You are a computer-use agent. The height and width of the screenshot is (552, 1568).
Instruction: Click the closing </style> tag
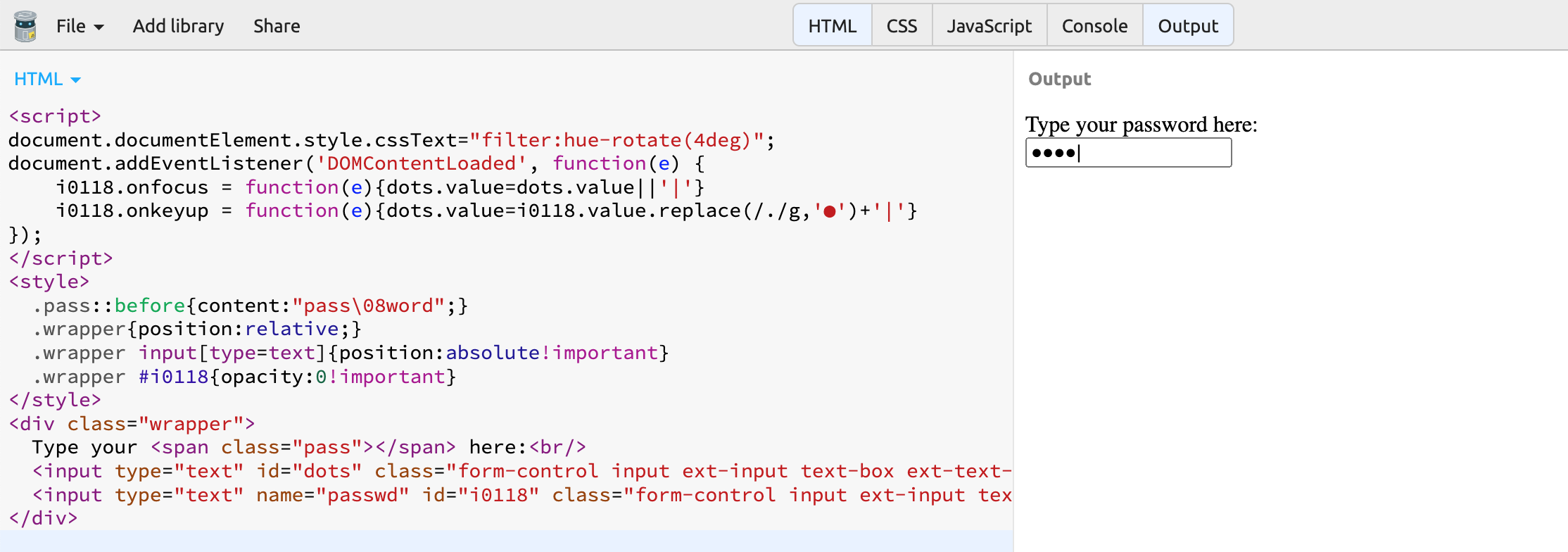(x=55, y=400)
